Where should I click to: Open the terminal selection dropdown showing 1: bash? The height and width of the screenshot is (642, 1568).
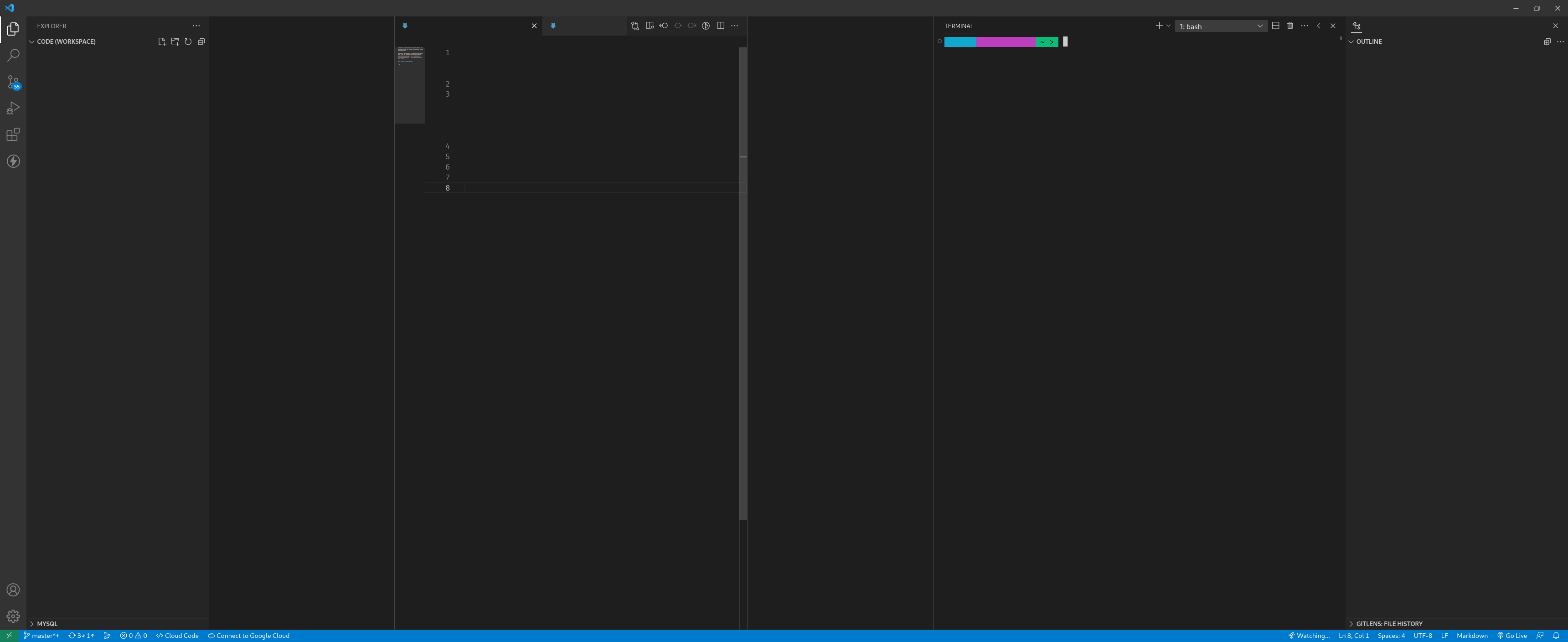pos(1220,26)
